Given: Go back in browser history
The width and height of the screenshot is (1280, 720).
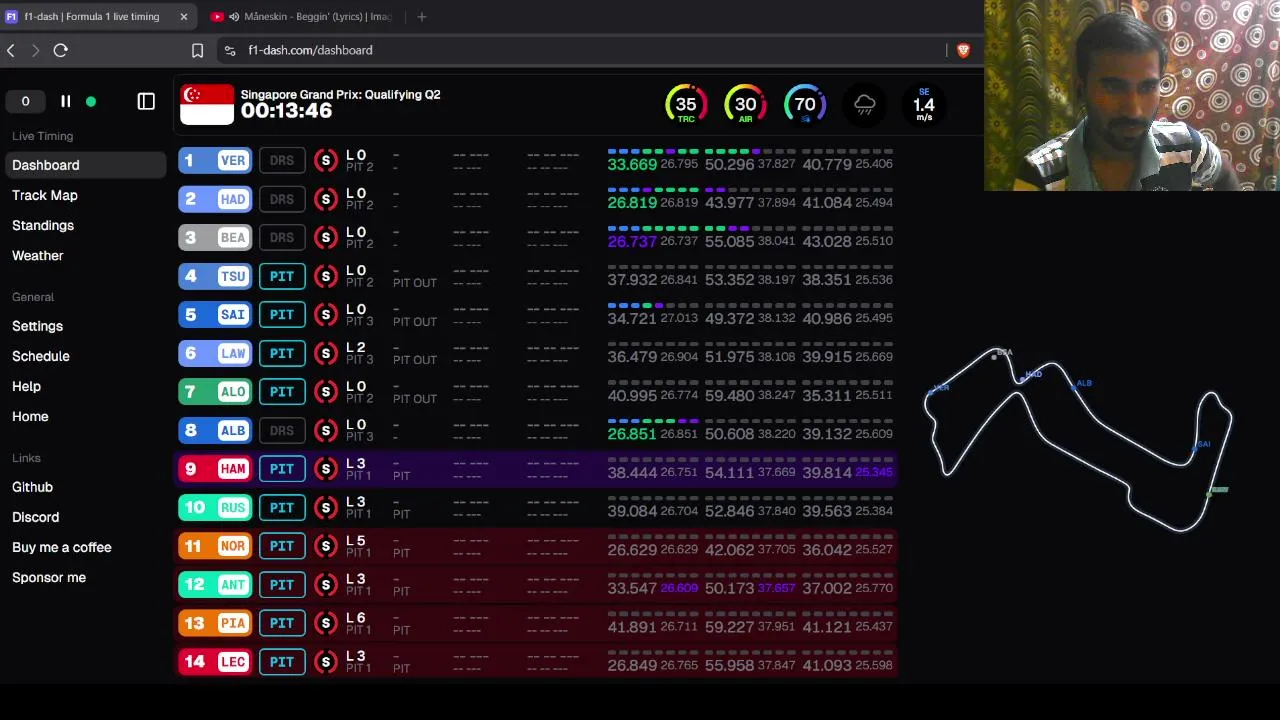Looking at the screenshot, I should (11, 50).
